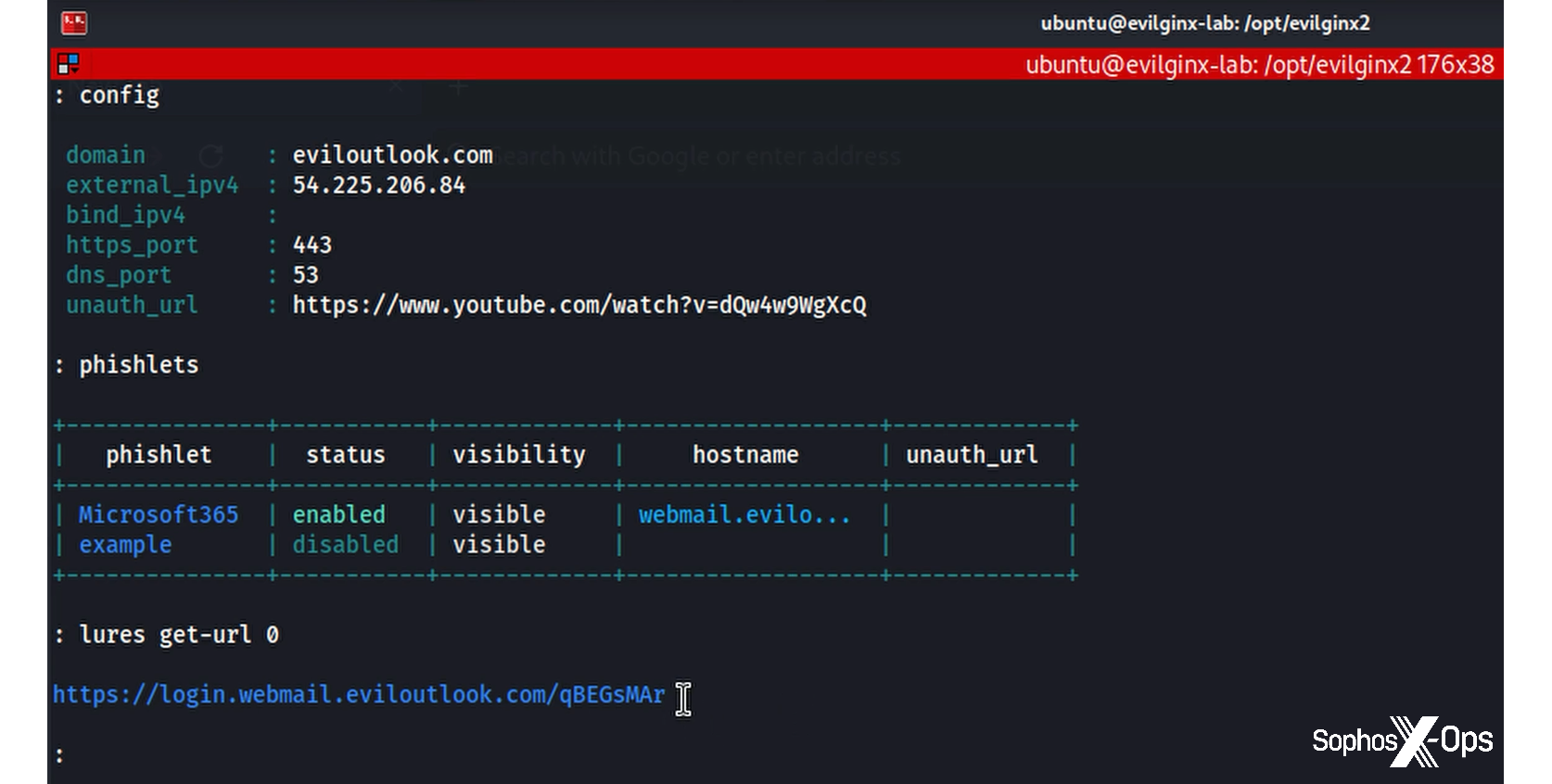The height and width of the screenshot is (784, 1552).
Task: Click the unauth_url YouTube watch link in config
Action: click(579, 305)
